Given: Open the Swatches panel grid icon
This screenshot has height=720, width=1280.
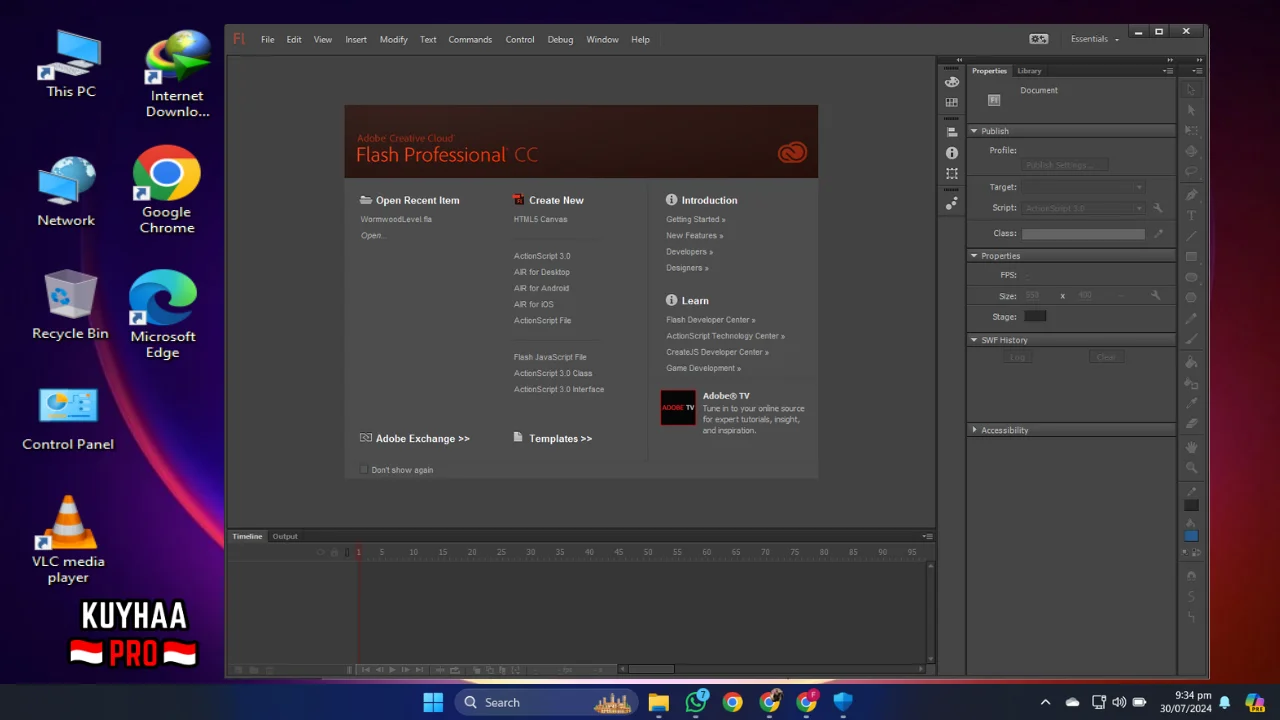Looking at the screenshot, I should click(951, 102).
